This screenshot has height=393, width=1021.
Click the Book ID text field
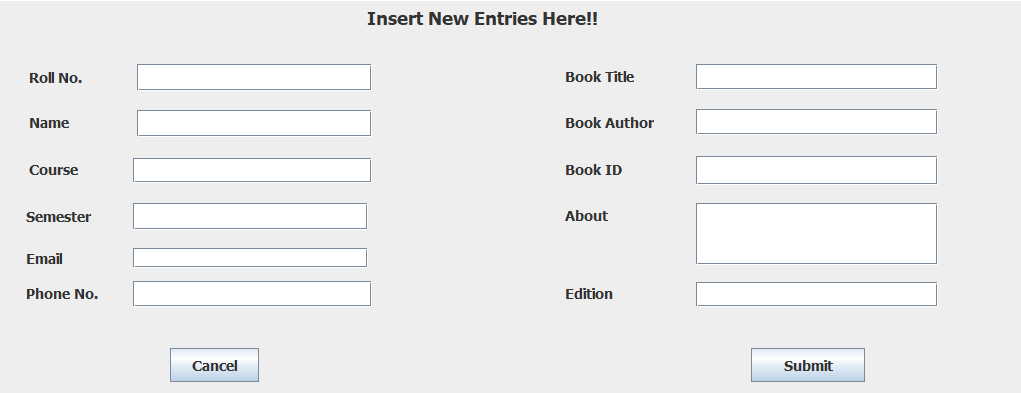point(817,170)
